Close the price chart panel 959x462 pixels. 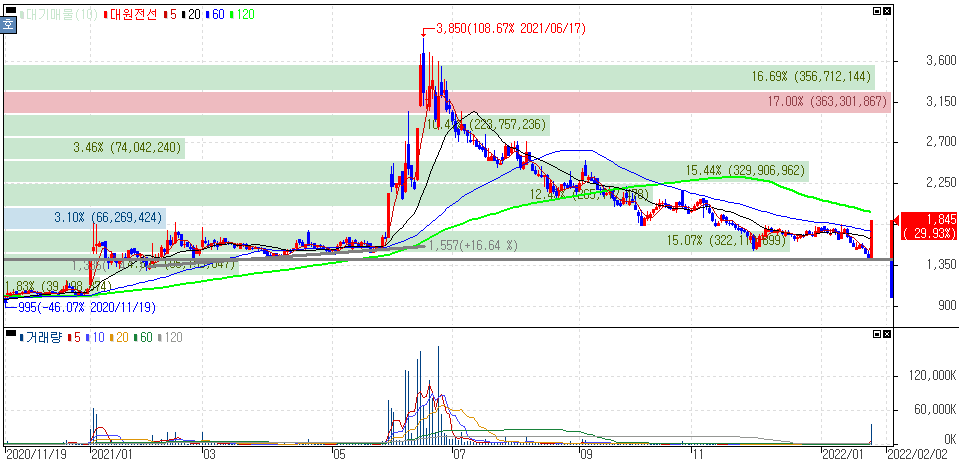click(x=887, y=10)
